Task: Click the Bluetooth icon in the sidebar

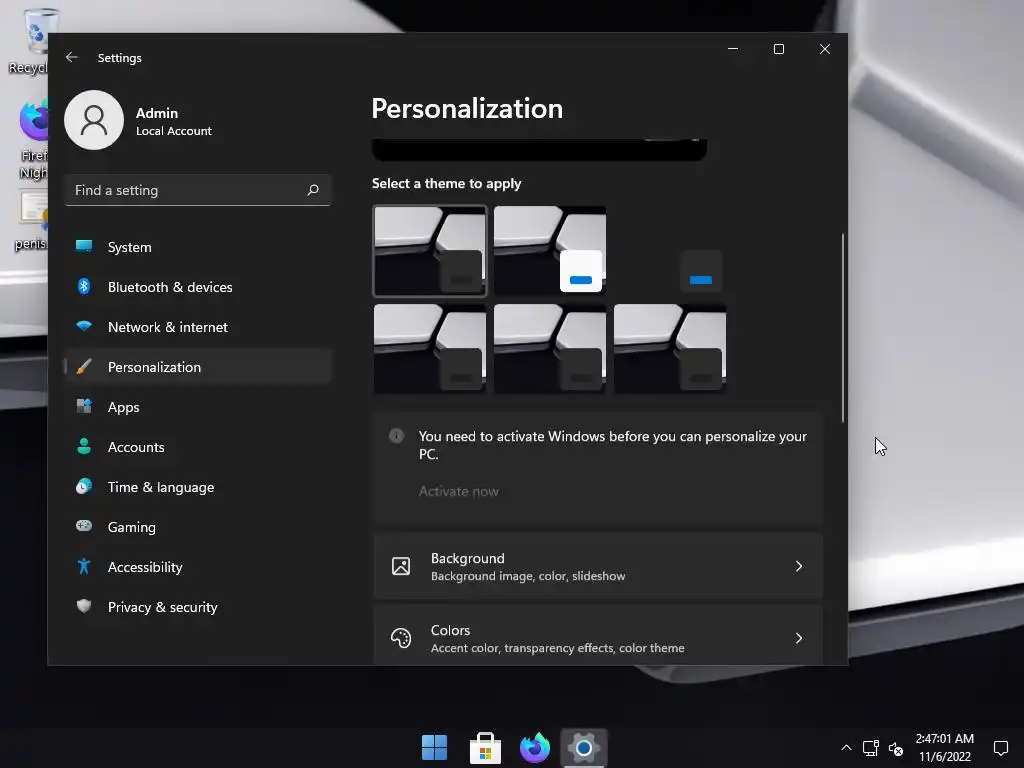Action: [x=84, y=286]
